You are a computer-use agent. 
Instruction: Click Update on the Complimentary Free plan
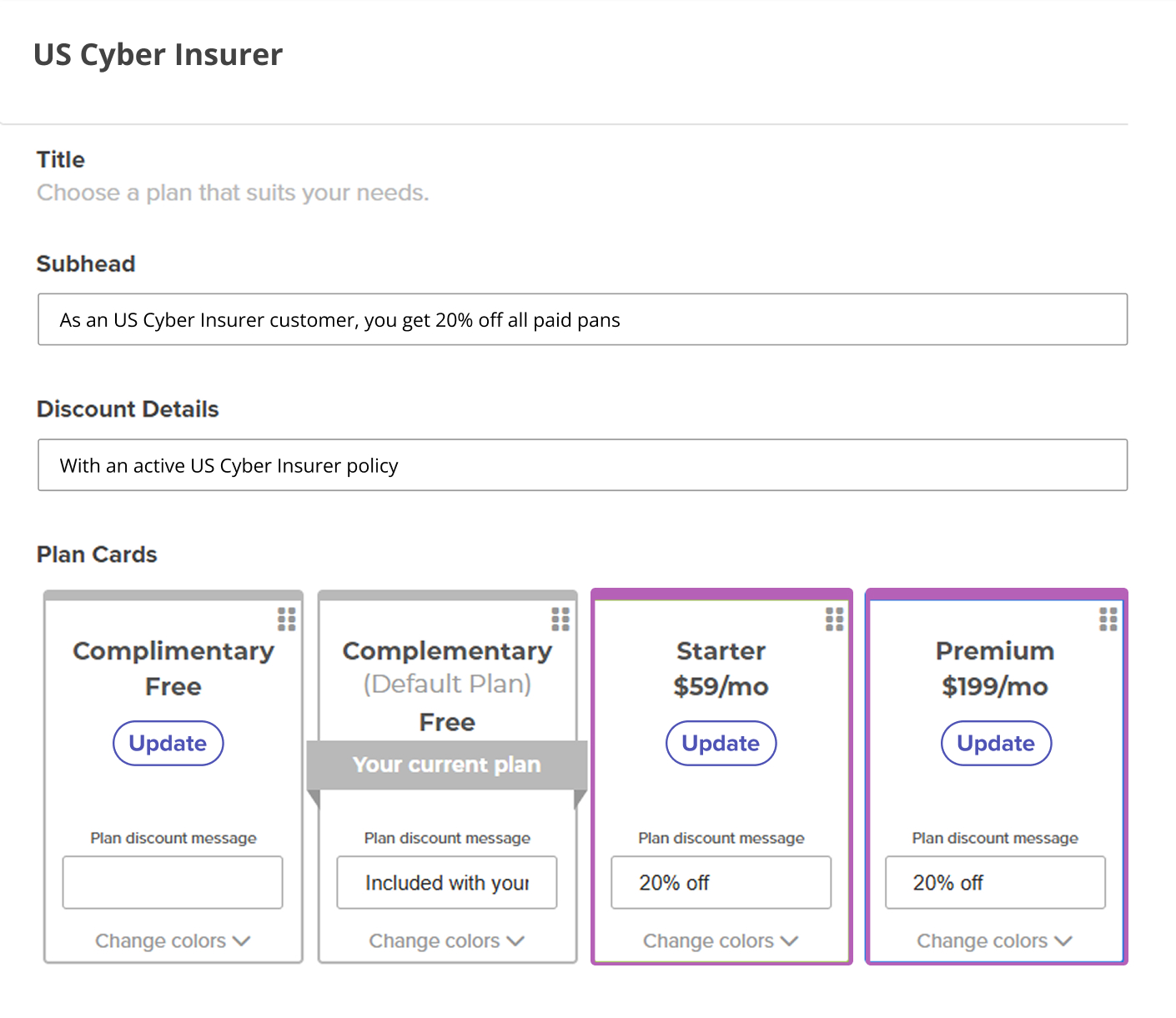168,743
